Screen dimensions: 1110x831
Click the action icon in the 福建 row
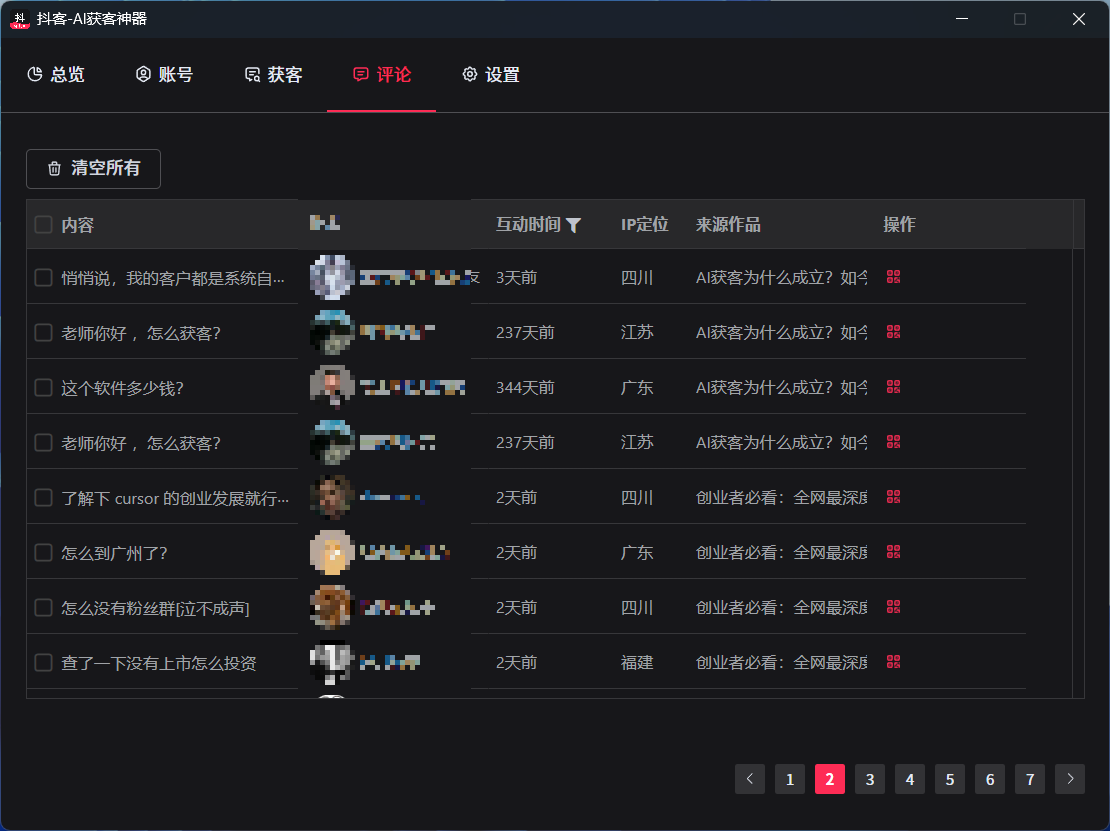894,662
